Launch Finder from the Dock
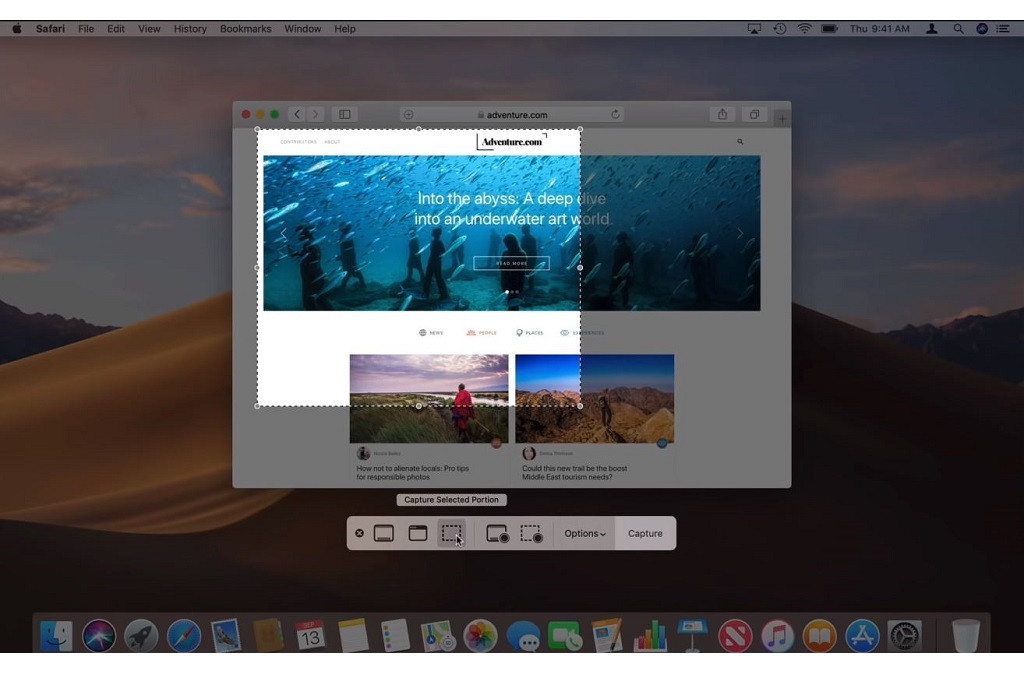The width and height of the screenshot is (1024, 680). tap(56, 635)
